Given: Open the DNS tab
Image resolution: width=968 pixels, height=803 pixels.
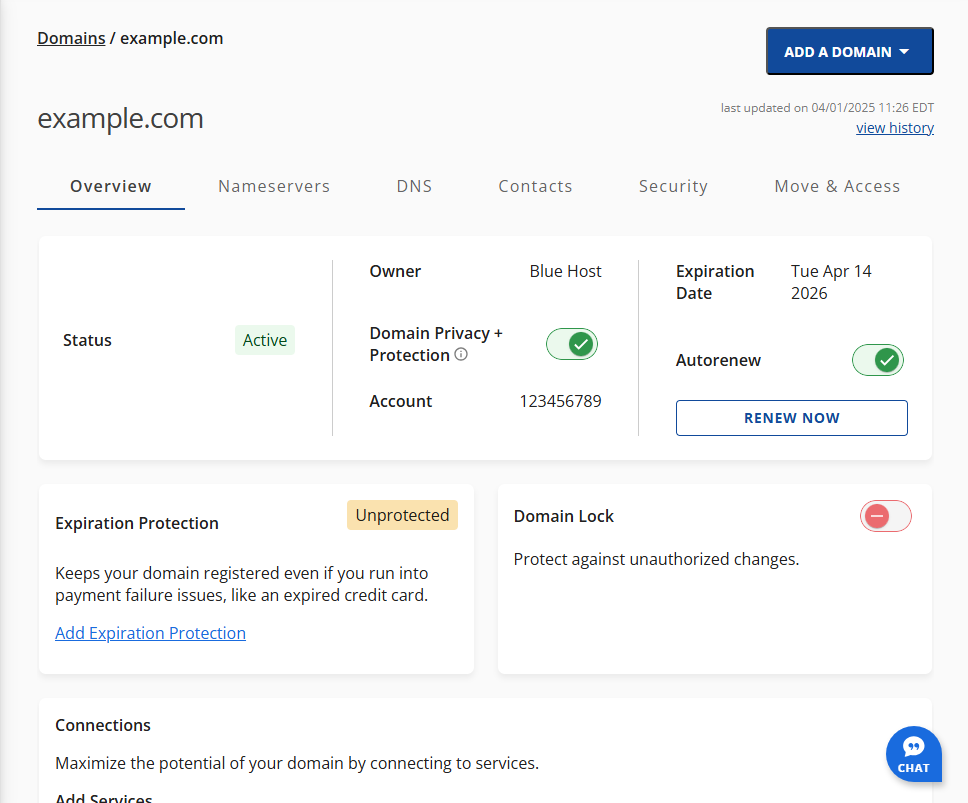Looking at the screenshot, I should point(414,186).
